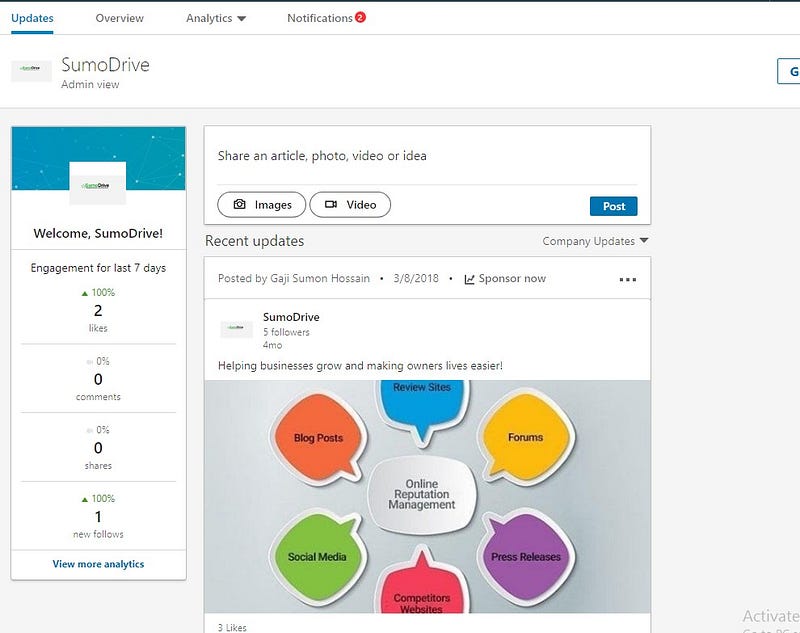Click the SumoDrive logo in the welcome card
The height and width of the screenshot is (633, 800).
[x=97, y=184]
